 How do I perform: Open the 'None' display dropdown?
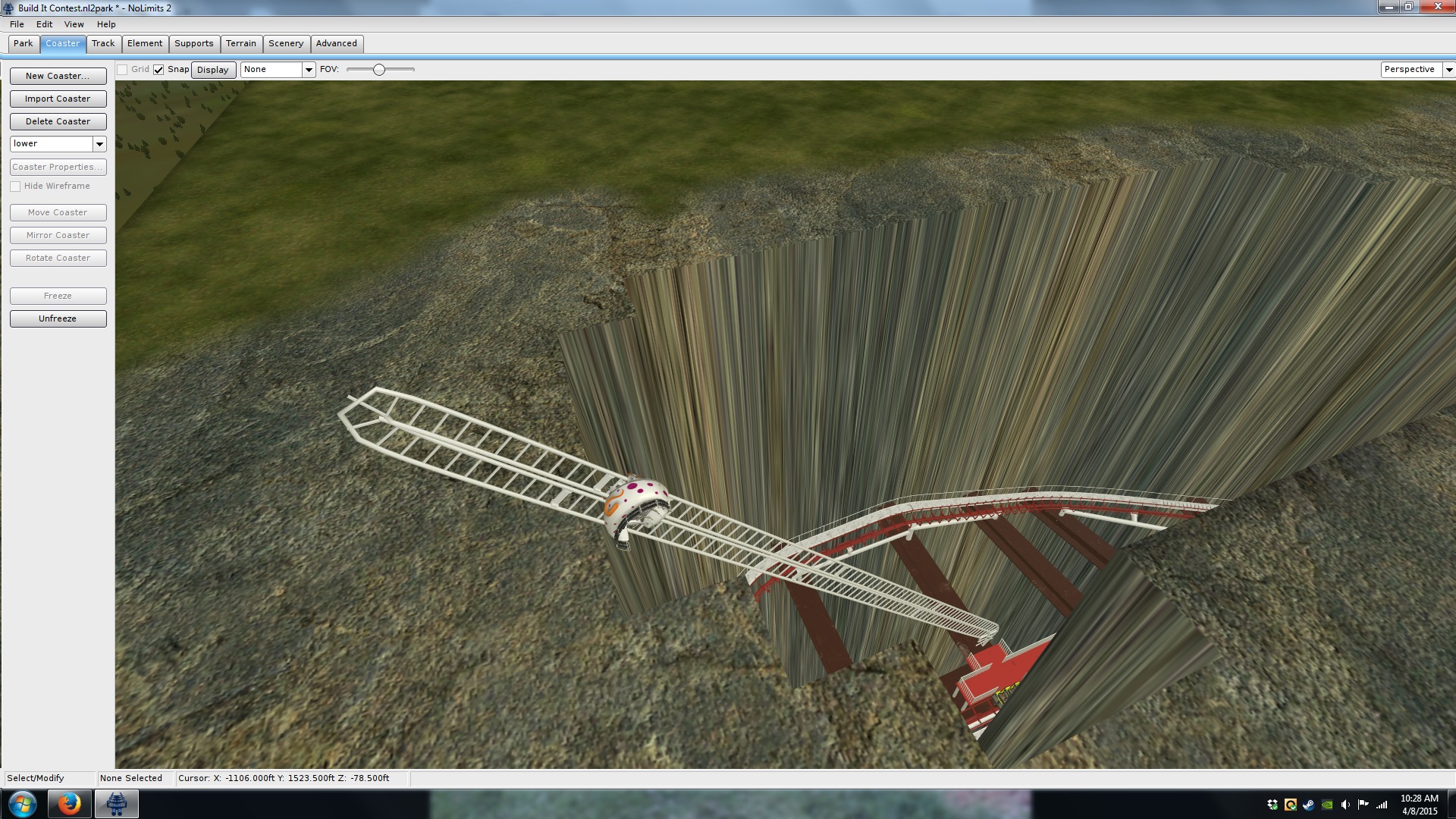coord(308,70)
